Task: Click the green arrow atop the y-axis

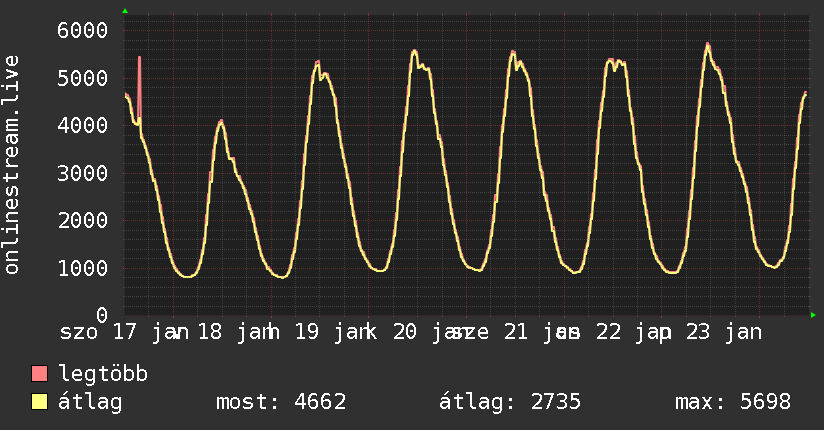Action: (125, 11)
